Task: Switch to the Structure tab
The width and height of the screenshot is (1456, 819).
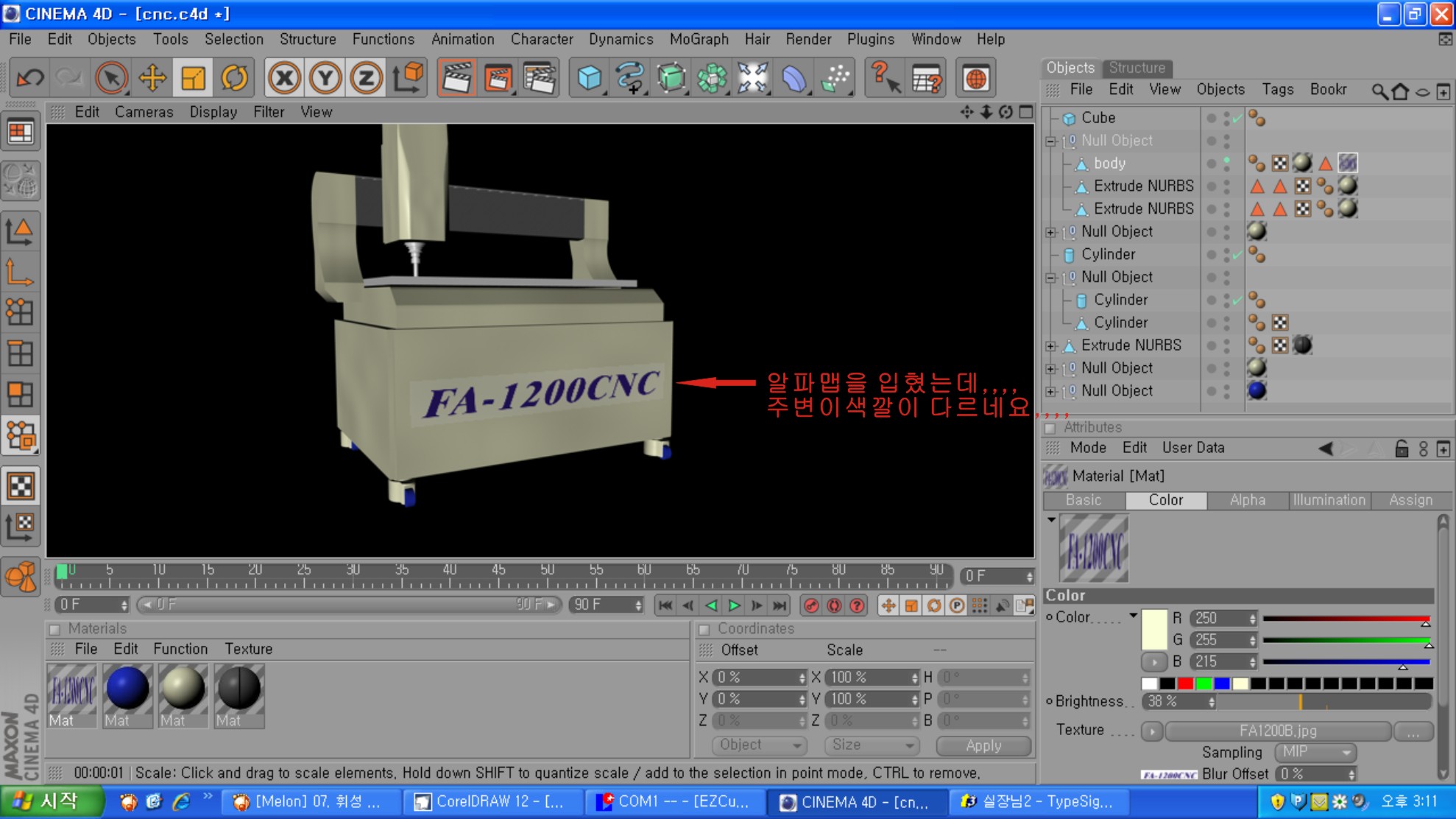Action: tap(1137, 68)
